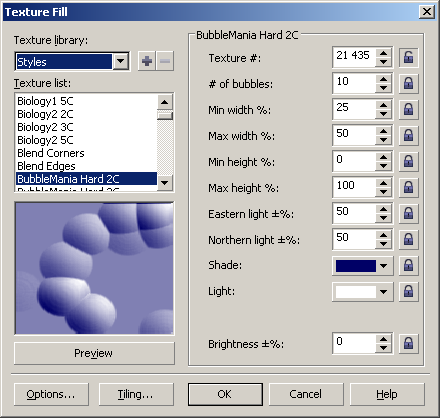Toggle the lock icon beside Texture #
This screenshot has height=418, width=440.
[x=408, y=57]
